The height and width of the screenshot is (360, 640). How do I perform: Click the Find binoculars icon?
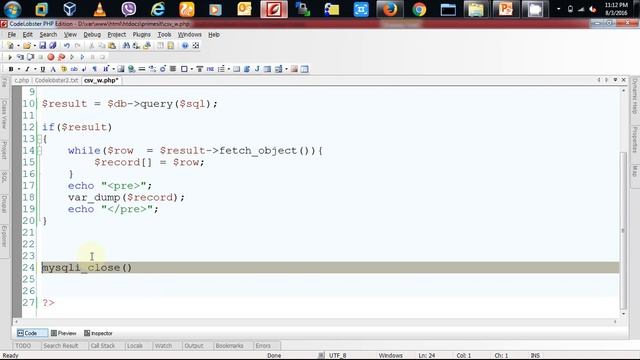[x=127, y=46]
